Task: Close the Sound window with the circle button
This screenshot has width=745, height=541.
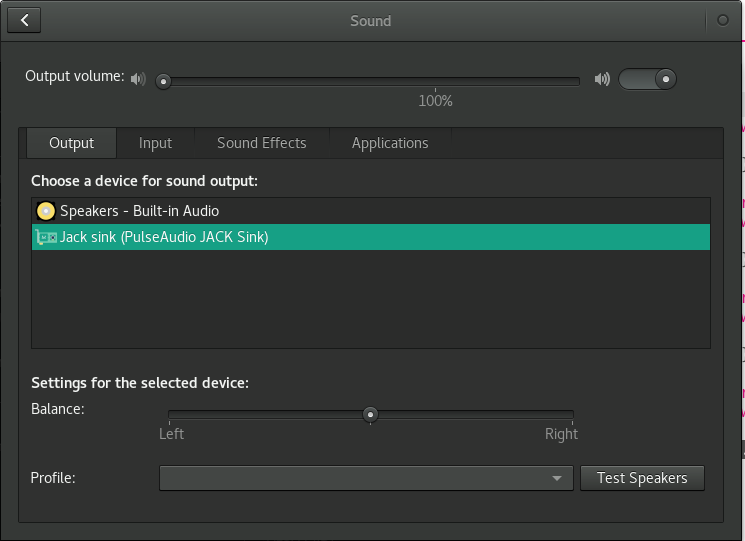Action: point(723,20)
